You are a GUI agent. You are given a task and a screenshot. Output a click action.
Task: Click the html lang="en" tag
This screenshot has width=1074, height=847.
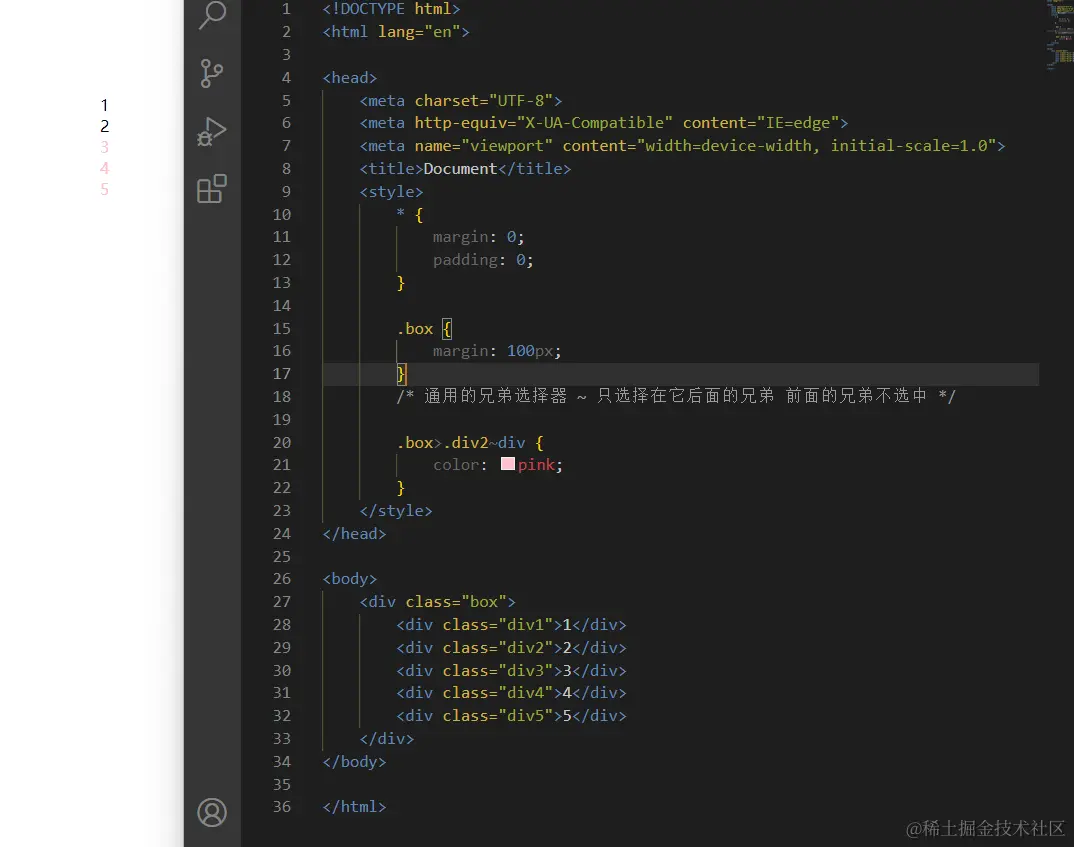[x=396, y=32]
